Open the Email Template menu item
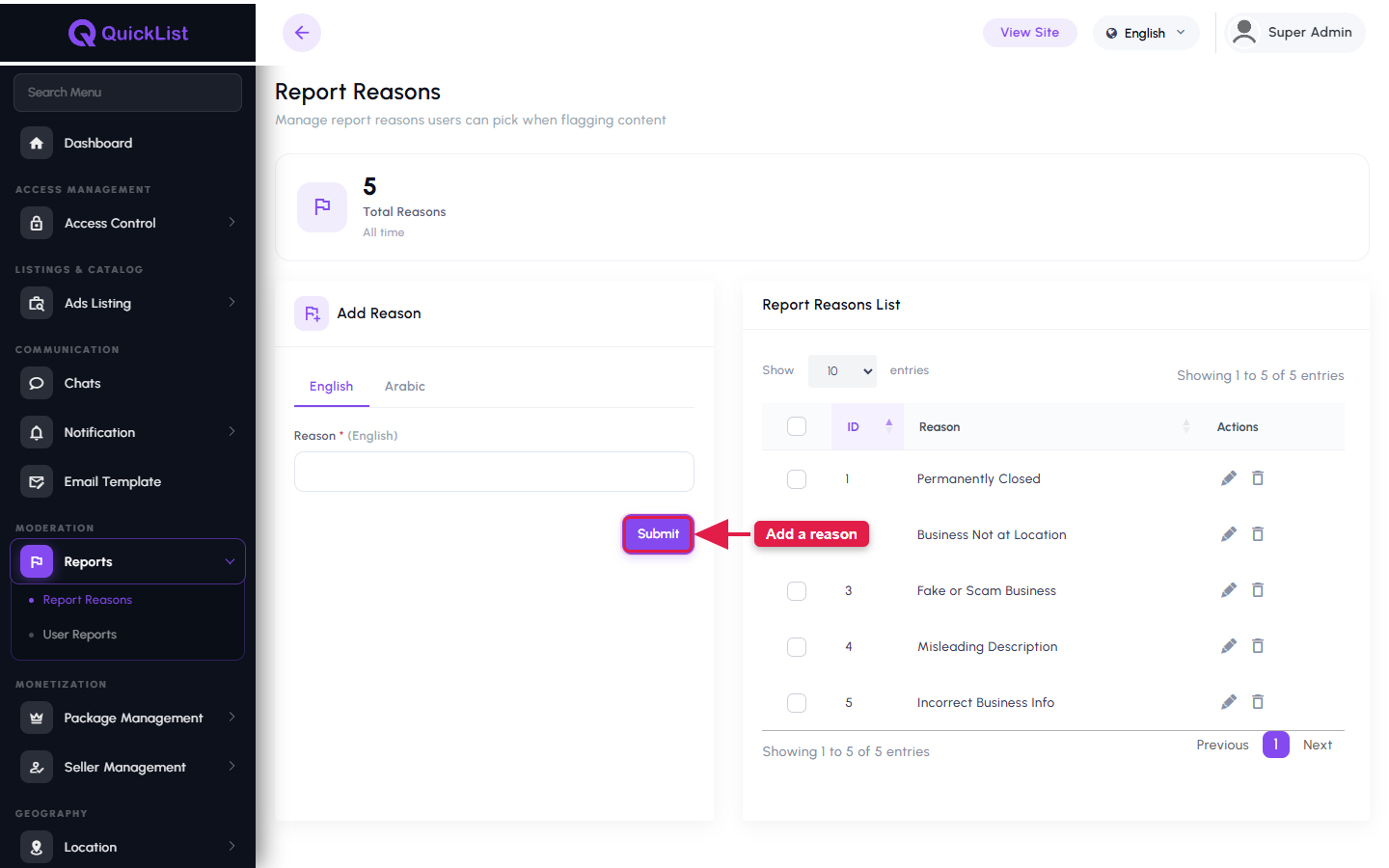This screenshot has width=1389, height=868. (x=127, y=481)
